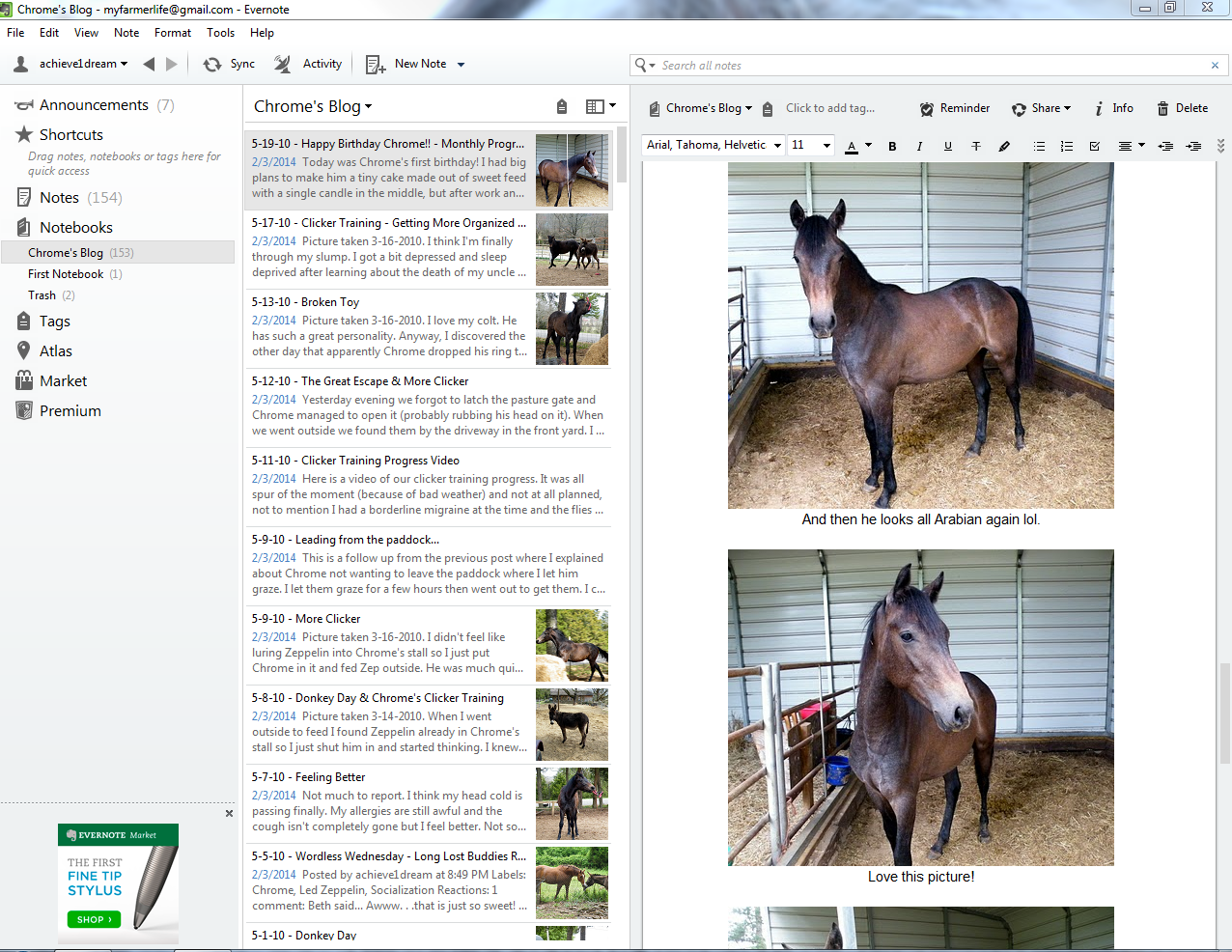Open the Notebooks section

65,227
